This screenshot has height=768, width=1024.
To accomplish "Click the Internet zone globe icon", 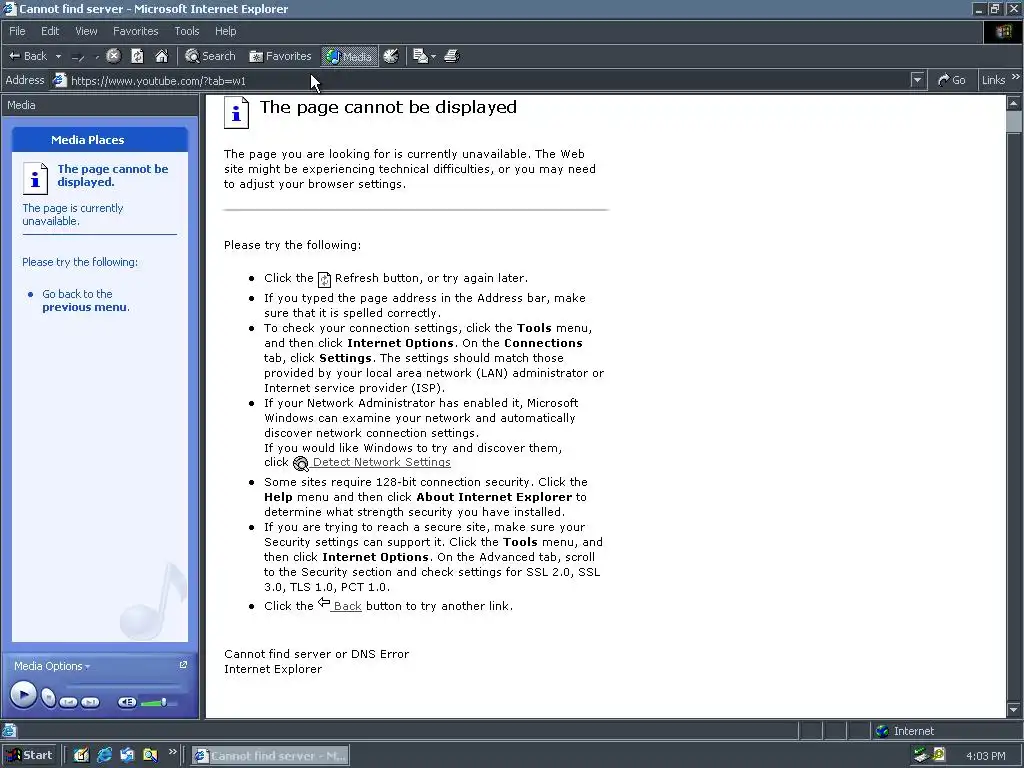I will point(882,731).
